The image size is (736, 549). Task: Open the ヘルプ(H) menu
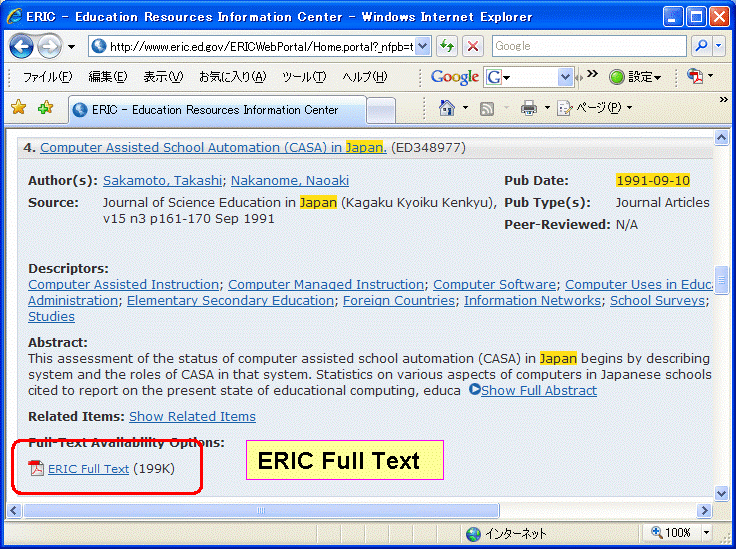pos(365,76)
